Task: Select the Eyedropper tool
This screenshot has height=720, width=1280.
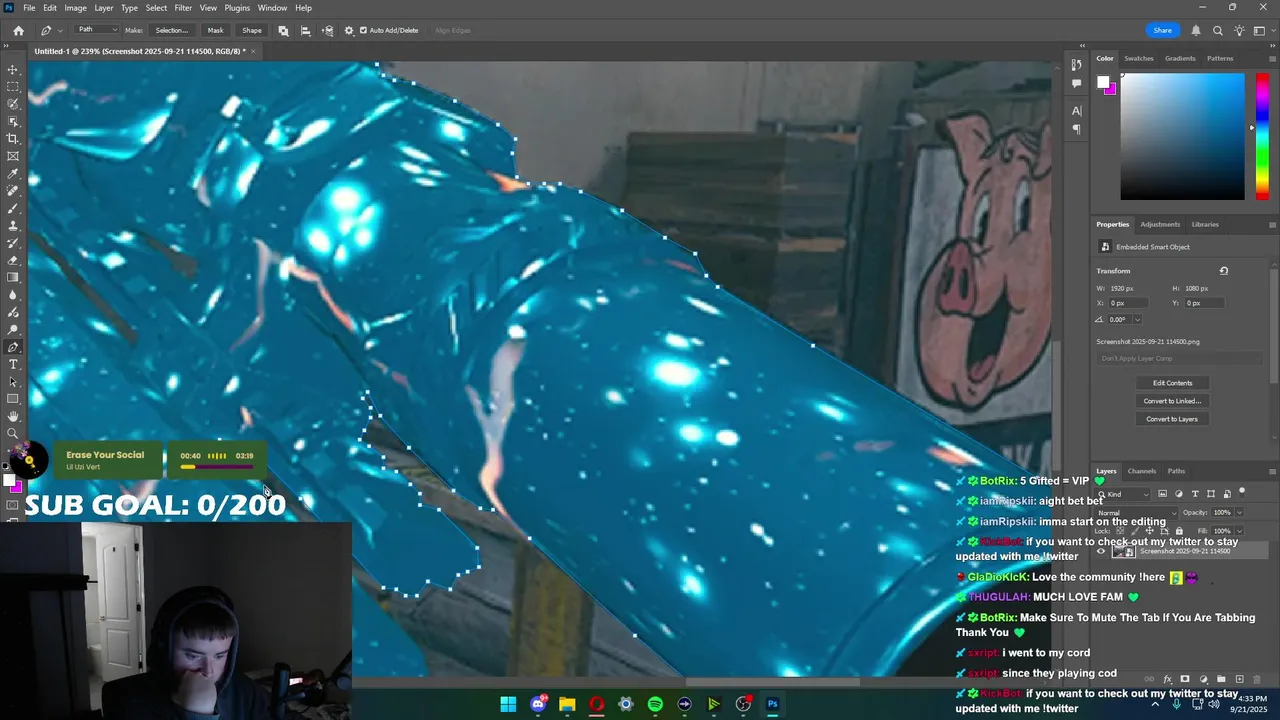Action: [x=13, y=173]
